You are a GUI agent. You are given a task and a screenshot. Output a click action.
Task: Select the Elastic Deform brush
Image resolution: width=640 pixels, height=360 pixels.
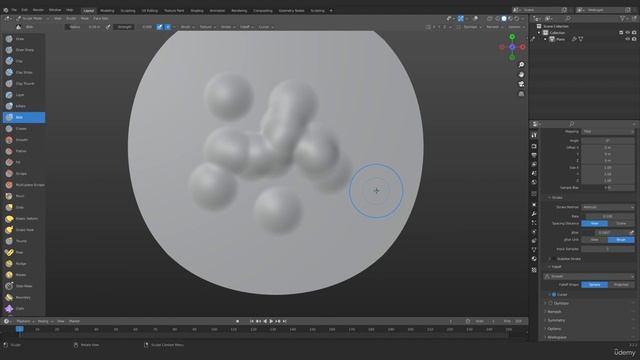(24, 219)
